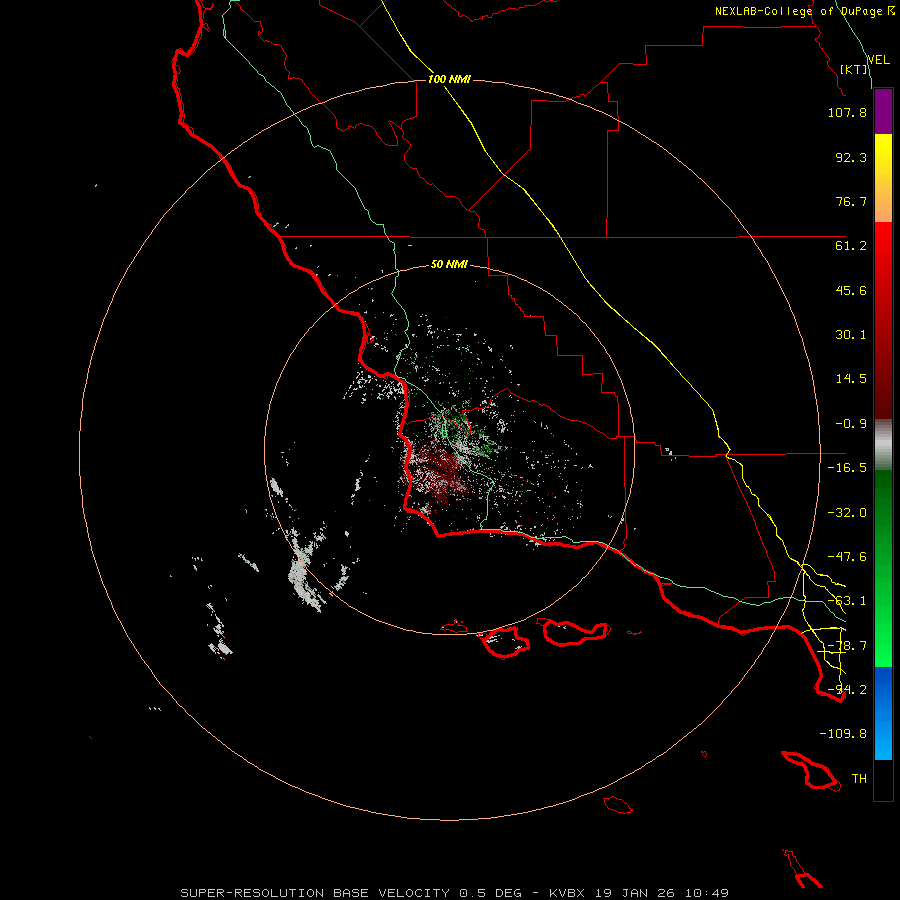Click the 14.5 velocity scale value
900x900 pixels.
[851, 379]
